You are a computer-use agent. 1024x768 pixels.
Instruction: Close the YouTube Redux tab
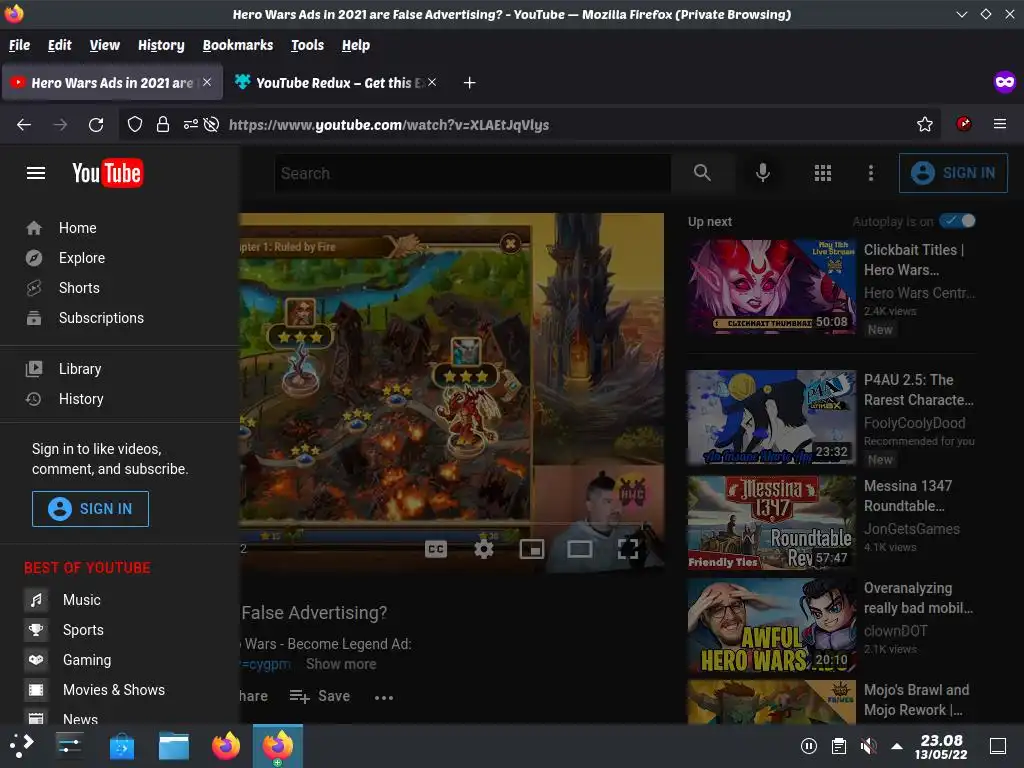[432, 82]
